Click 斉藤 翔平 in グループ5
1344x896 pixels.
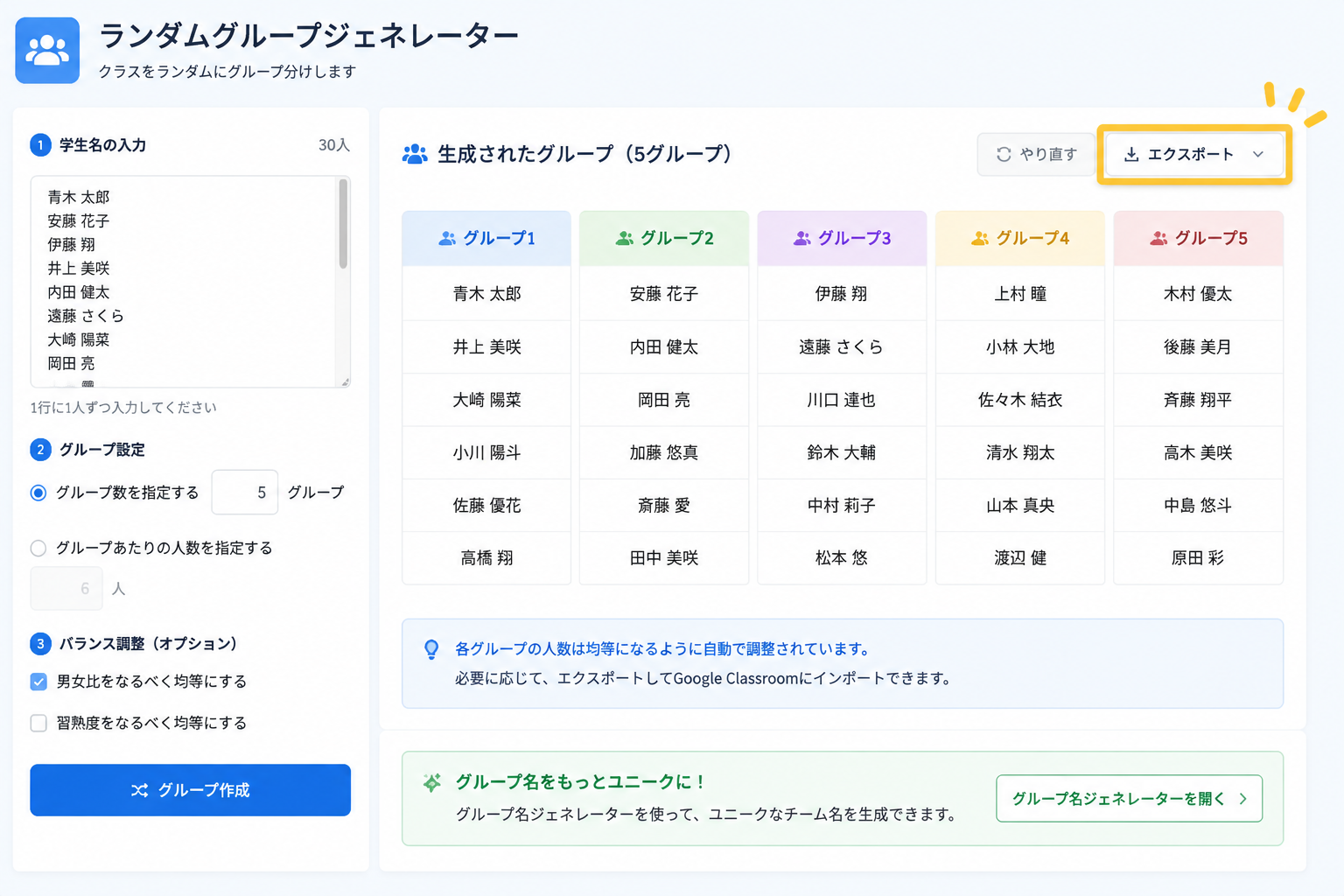click(1198, 400)
